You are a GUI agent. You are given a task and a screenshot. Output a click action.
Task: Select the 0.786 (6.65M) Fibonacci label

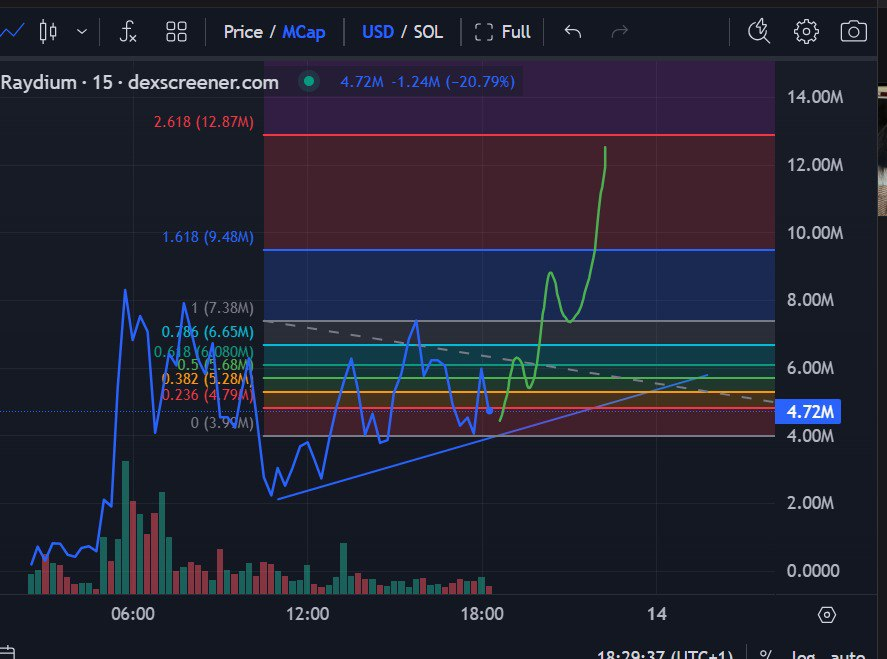tap(208, 331)
